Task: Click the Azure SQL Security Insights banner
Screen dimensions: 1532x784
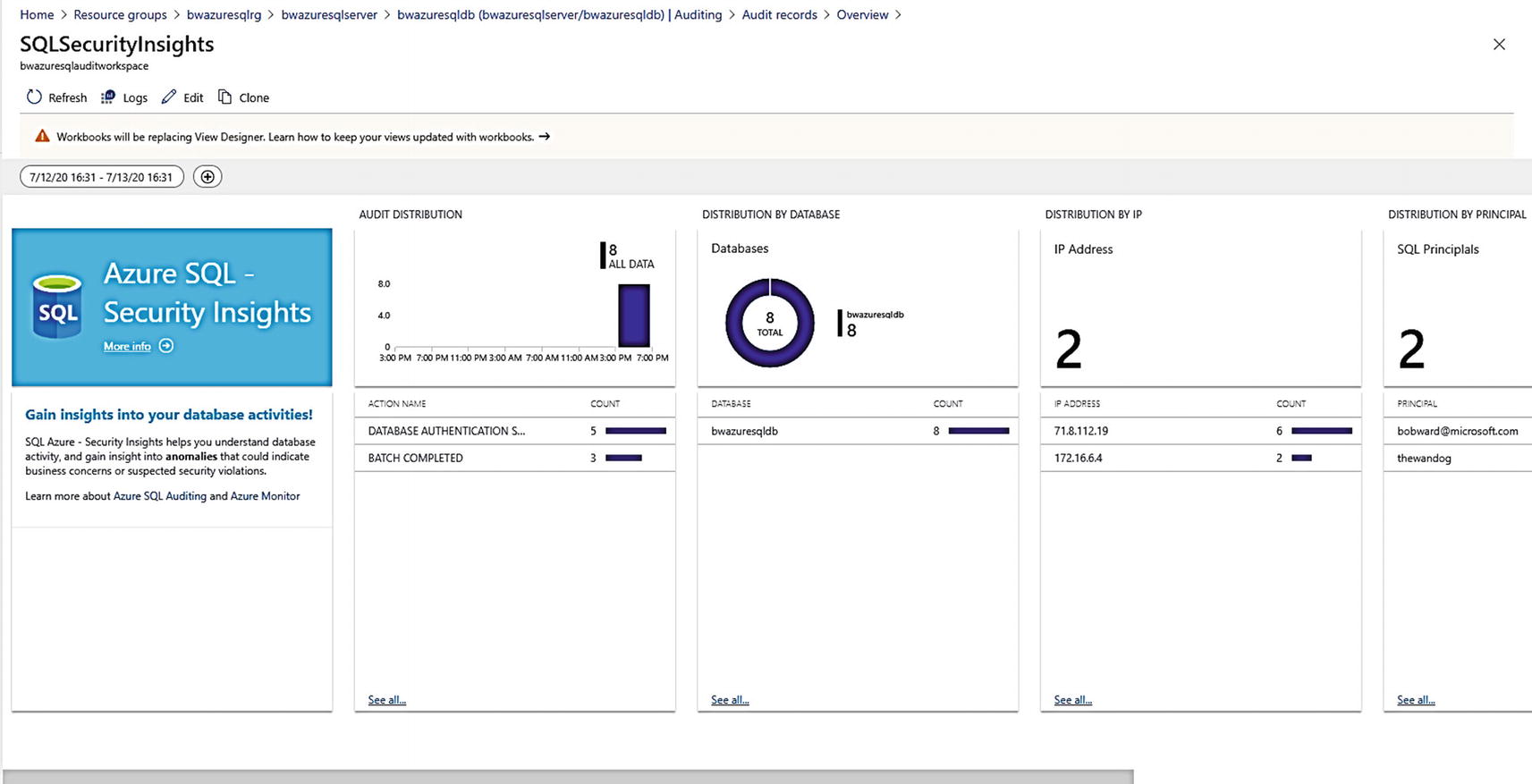Action: [172, 308]
